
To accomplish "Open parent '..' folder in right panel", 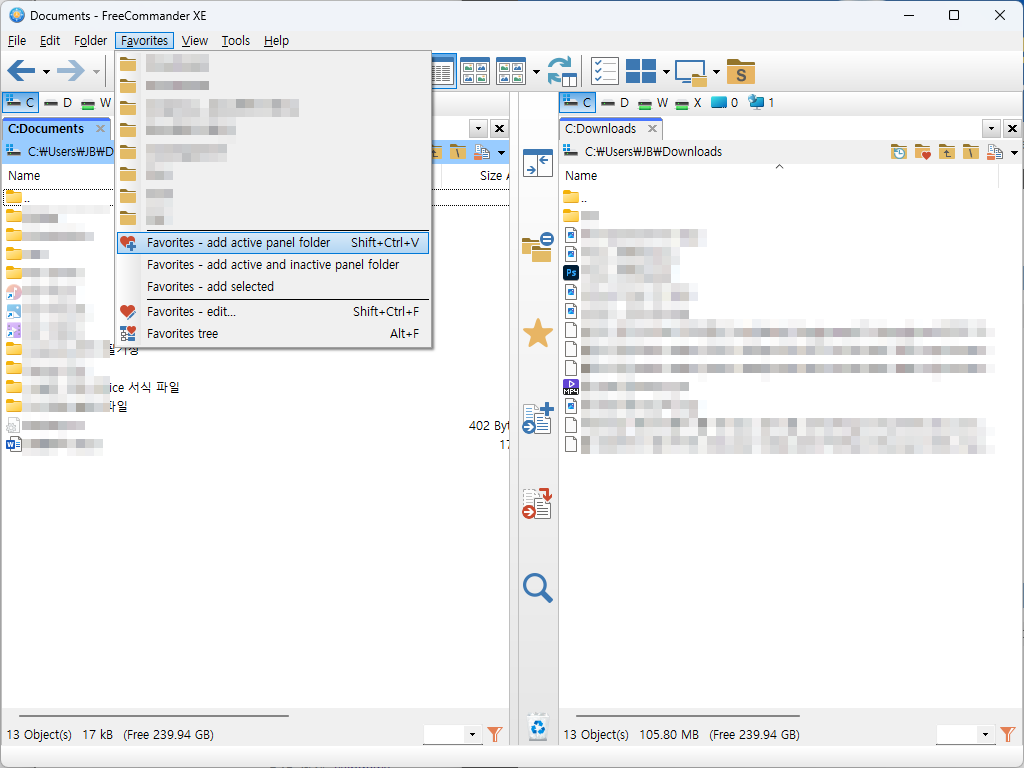I will pyautogui.click(x=575, y=197).
